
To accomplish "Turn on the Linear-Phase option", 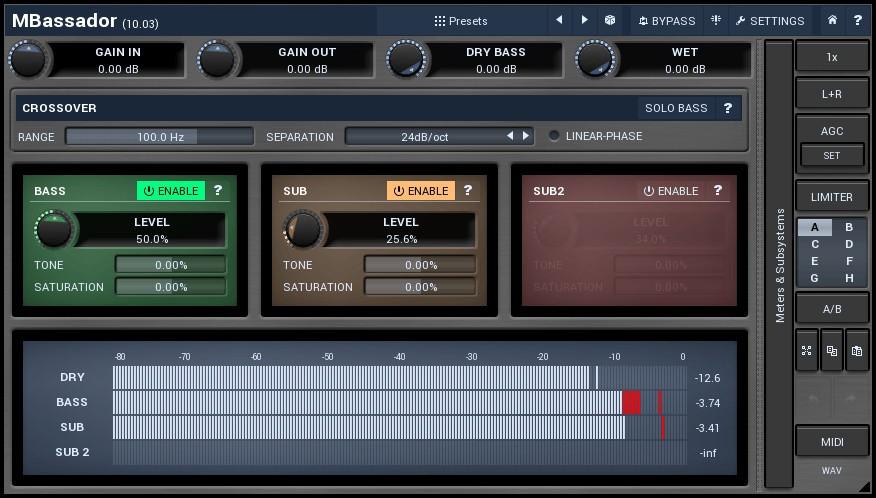I will 554,136.
